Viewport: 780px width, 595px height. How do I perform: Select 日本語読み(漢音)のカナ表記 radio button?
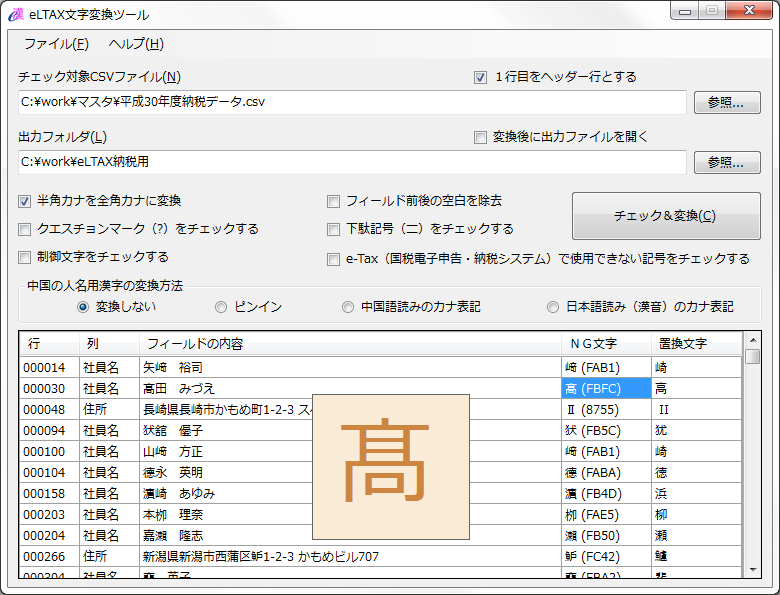[x=553, y=307]
